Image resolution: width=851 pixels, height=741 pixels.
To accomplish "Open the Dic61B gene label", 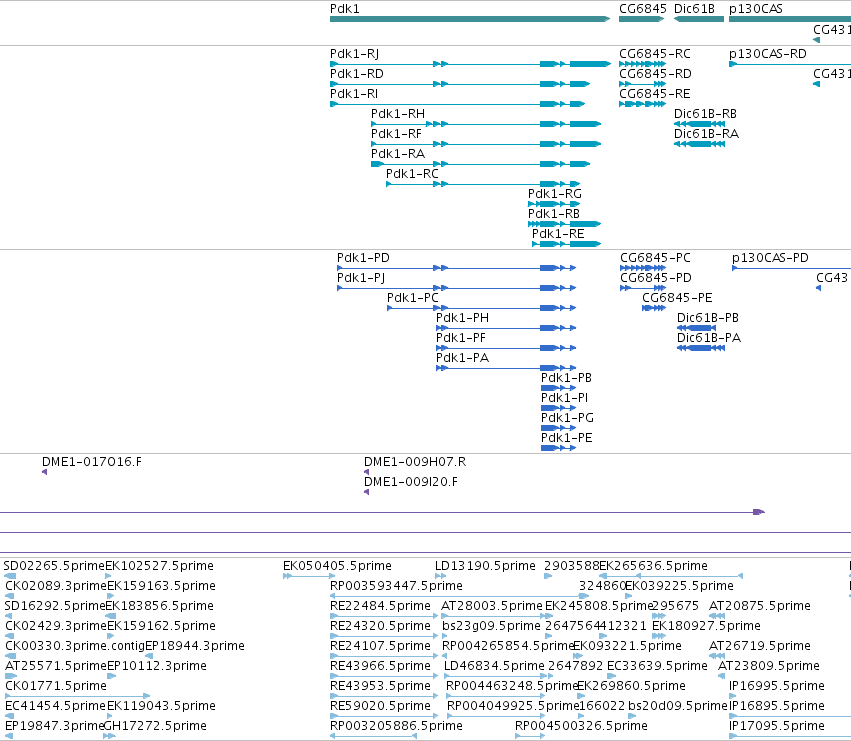I will (694, 9).
